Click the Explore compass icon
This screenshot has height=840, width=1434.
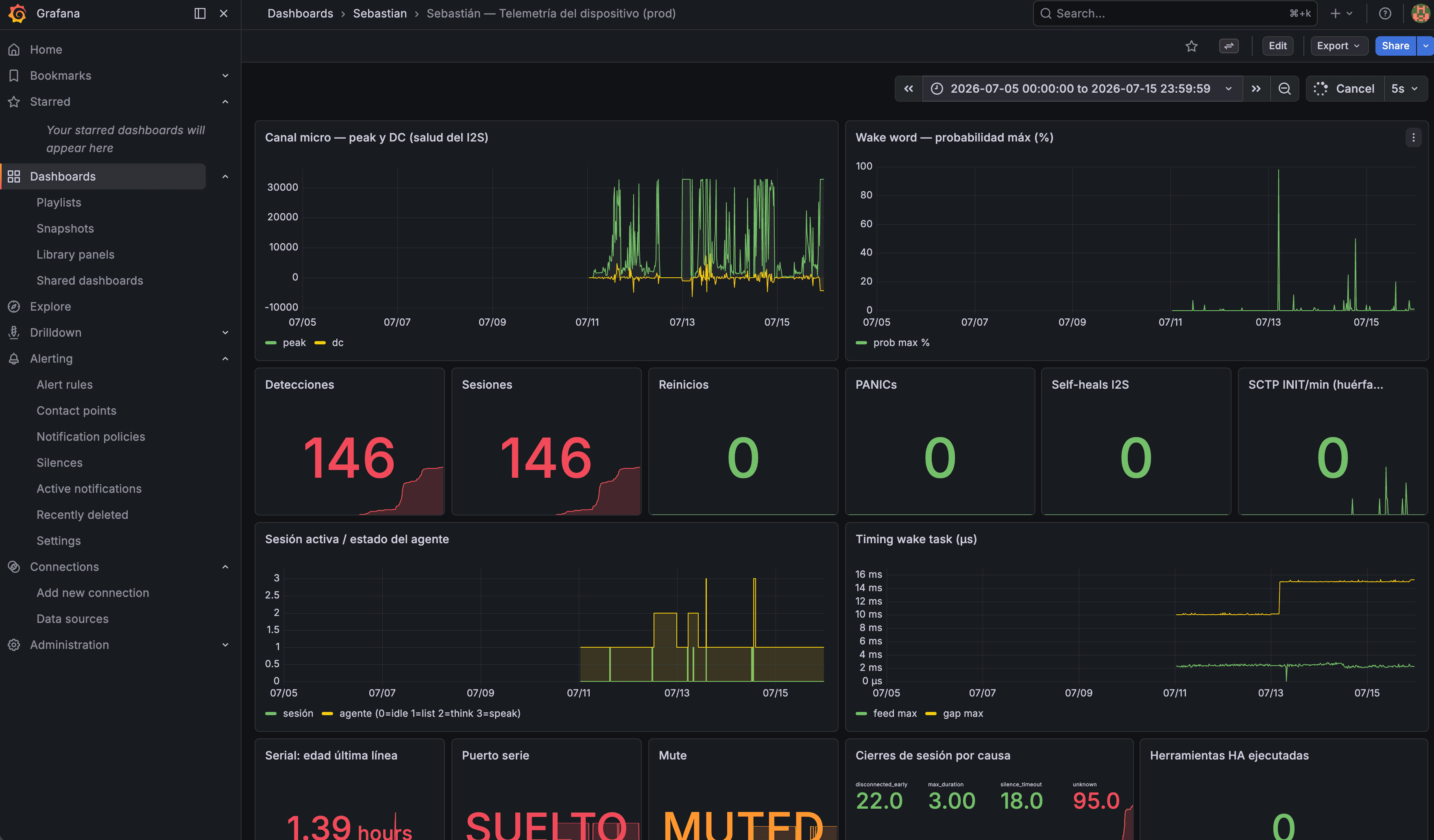(14, 307)
